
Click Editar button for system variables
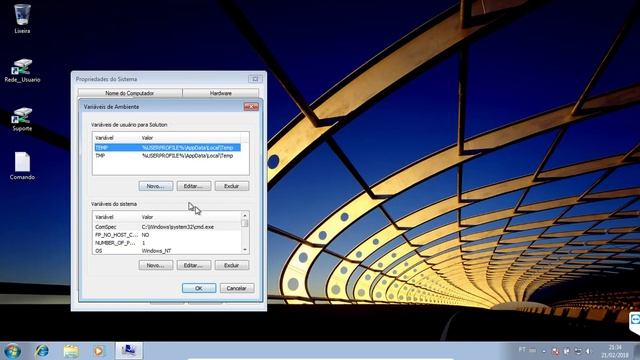tap(193, 265)
